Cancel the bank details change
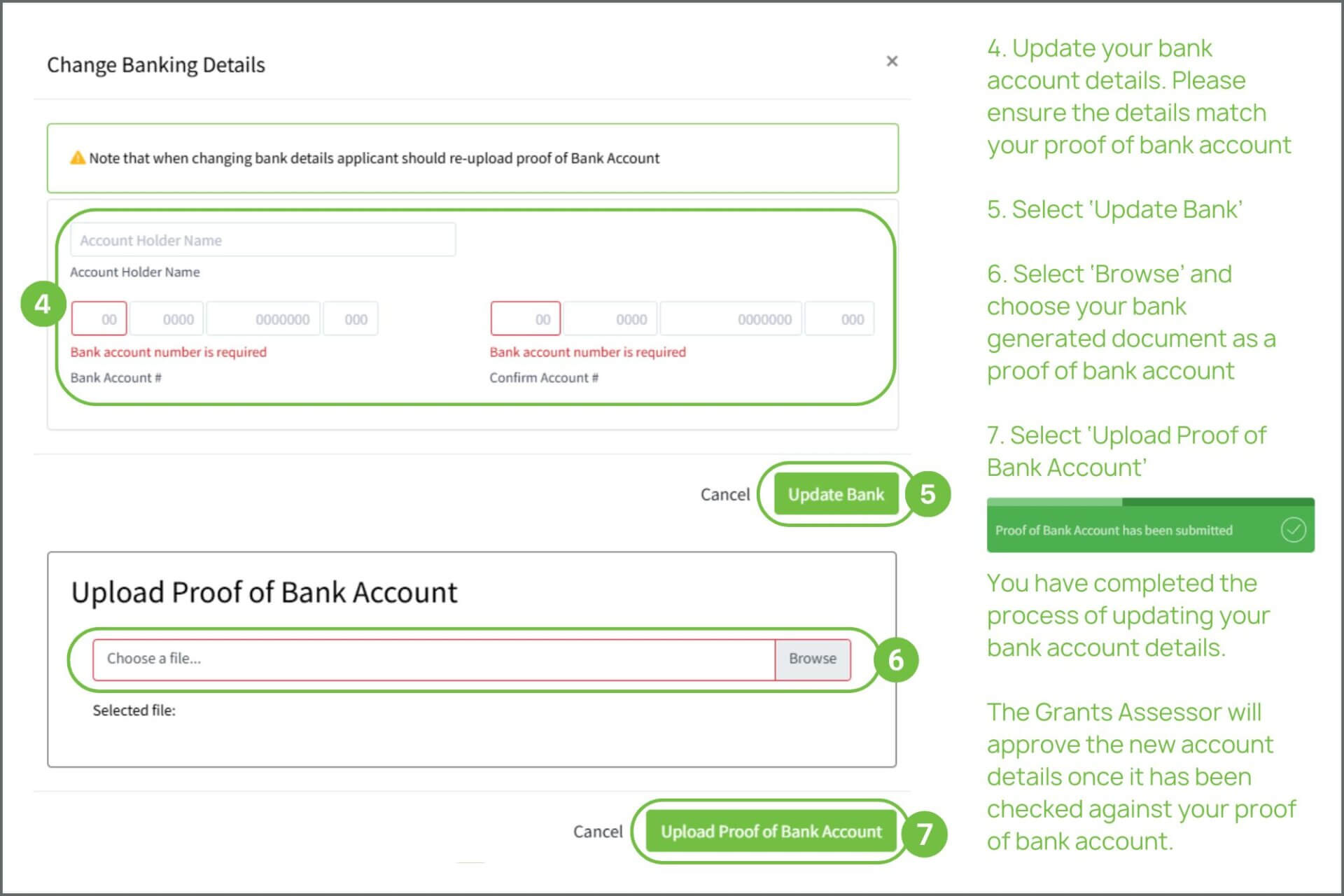 click(x=724, y=495)
